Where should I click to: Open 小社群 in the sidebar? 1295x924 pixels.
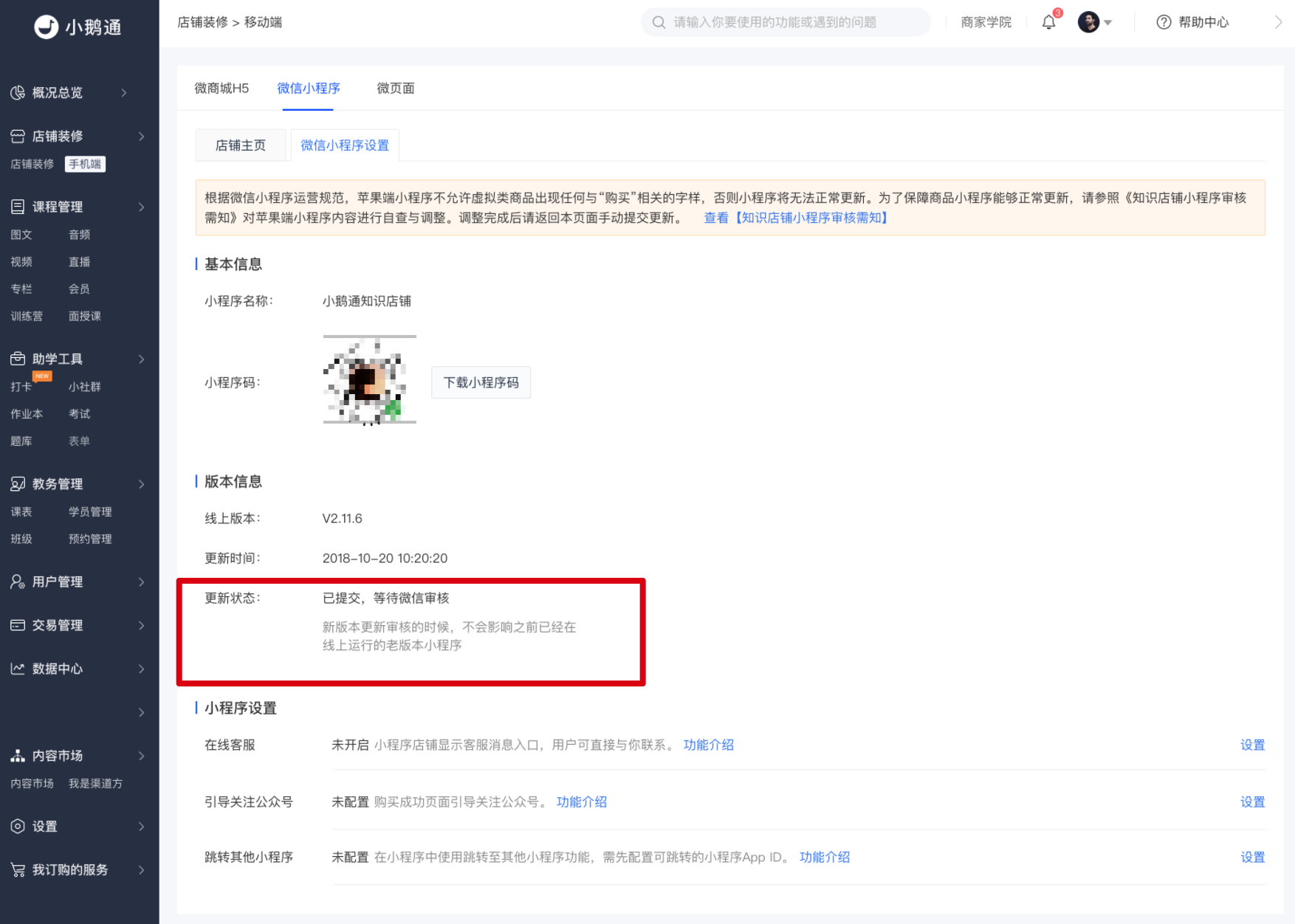point(85,387)
